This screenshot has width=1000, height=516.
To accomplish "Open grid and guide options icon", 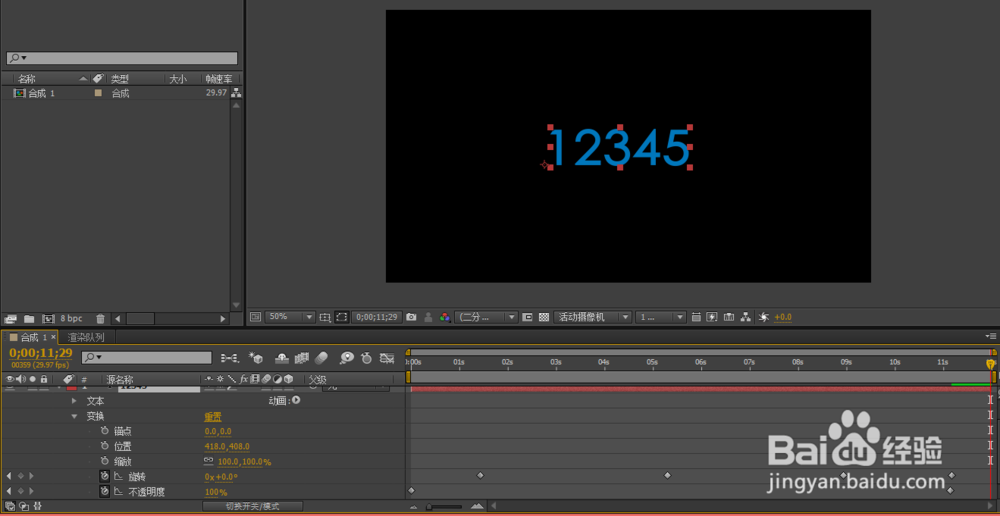I will [325, 317].
